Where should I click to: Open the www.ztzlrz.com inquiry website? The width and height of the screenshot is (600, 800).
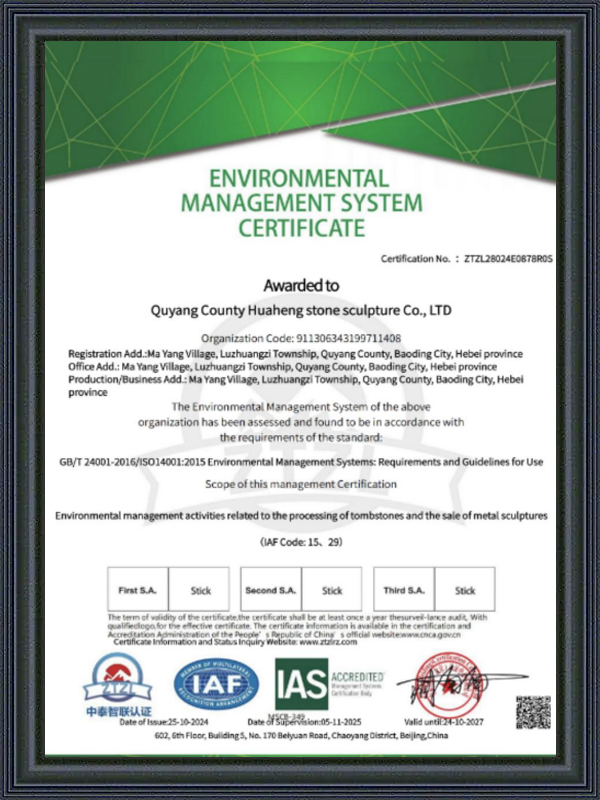[x=328, y=642]
